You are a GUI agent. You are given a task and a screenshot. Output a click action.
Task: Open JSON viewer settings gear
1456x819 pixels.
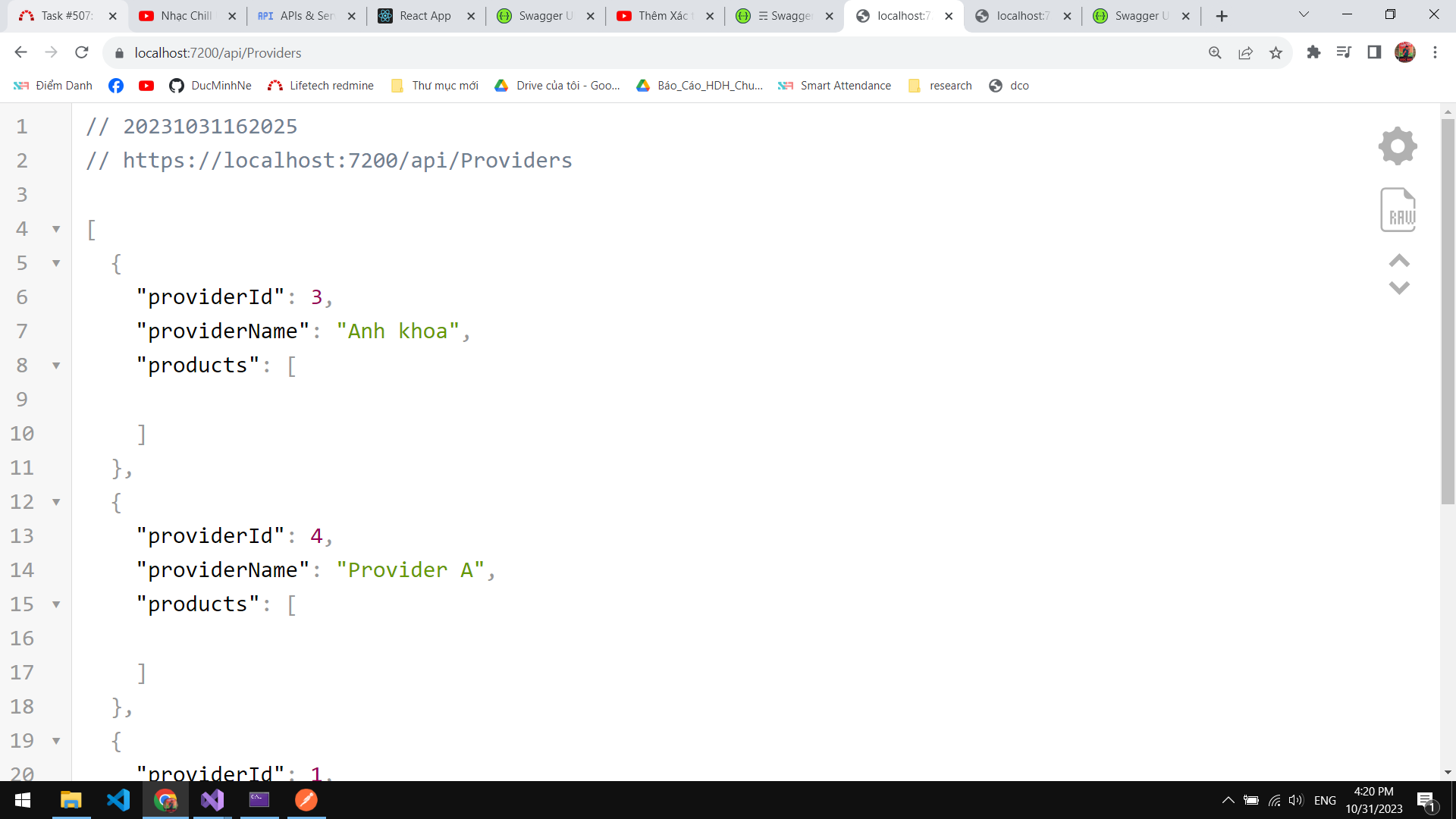1398,146
